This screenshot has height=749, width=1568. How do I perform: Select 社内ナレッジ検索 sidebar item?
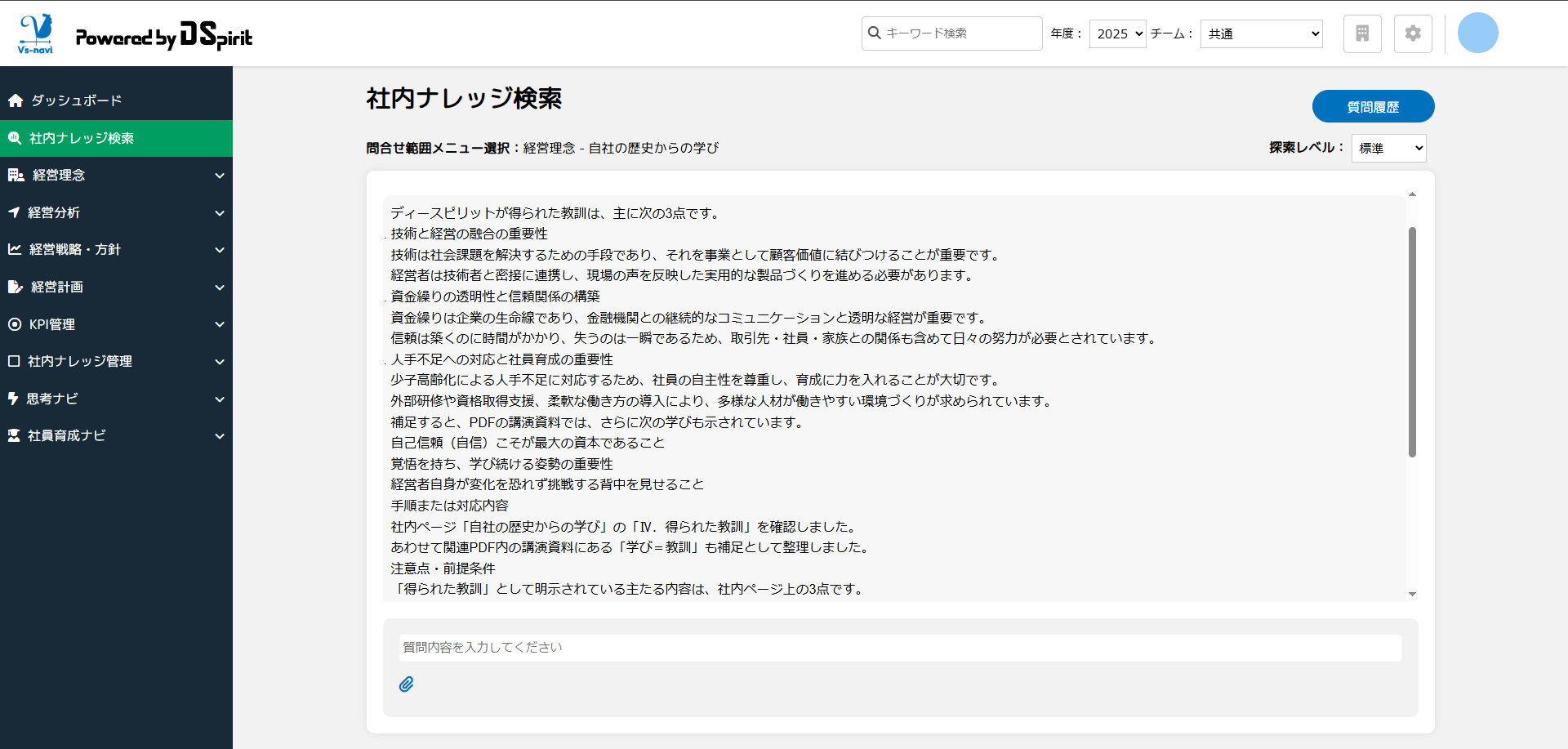tap(116, 138)
